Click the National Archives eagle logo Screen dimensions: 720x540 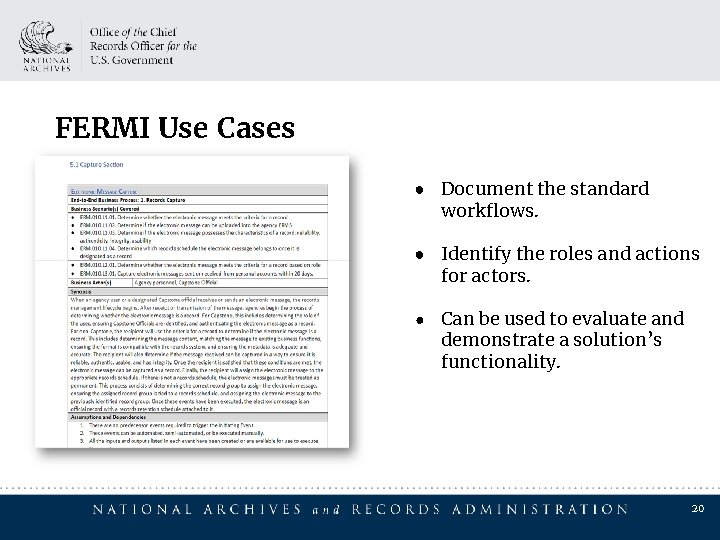point(46,46)
